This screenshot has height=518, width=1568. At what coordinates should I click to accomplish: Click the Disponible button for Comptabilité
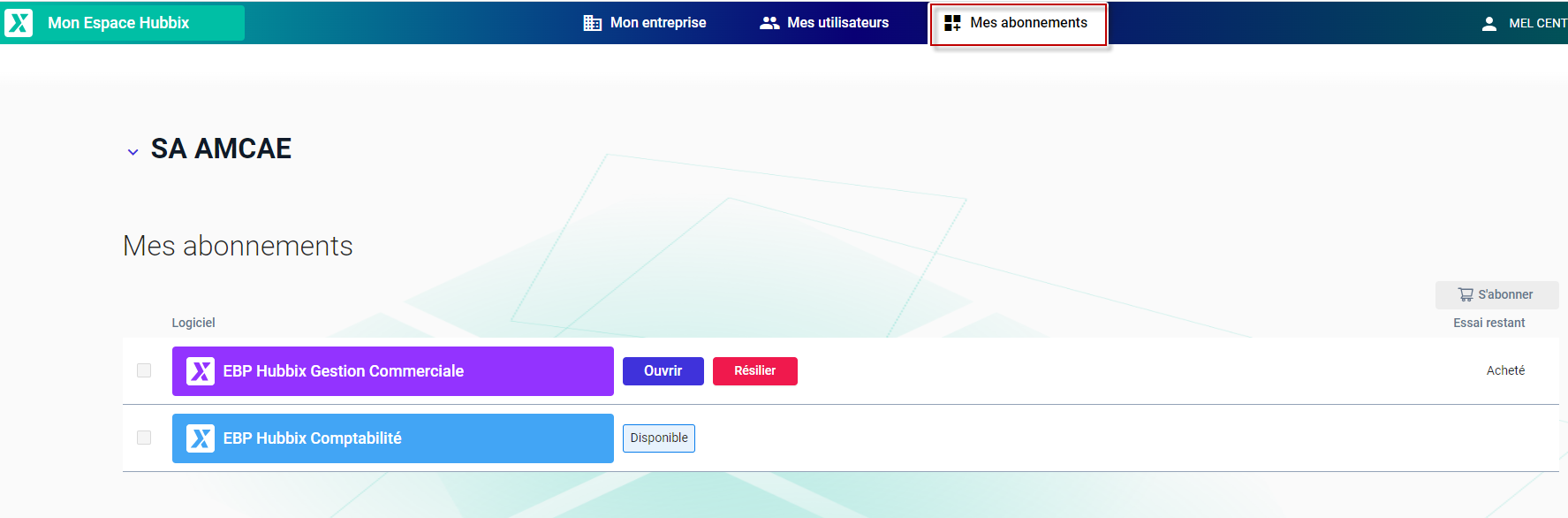tap(659, 438)
